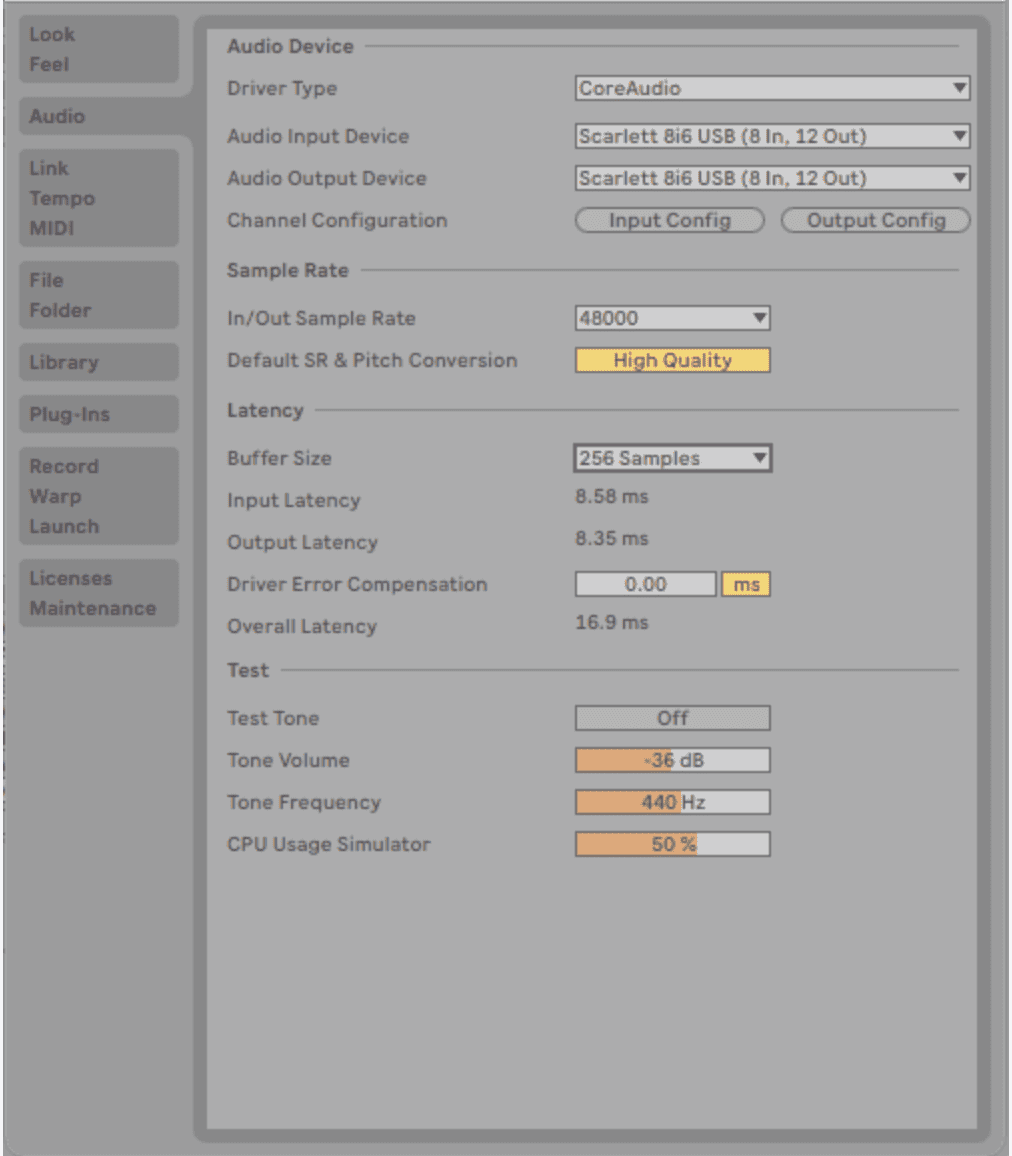1012x1156 pixels.
Task: Adjust the Tone Volume slider
Action: click(671, 759)
